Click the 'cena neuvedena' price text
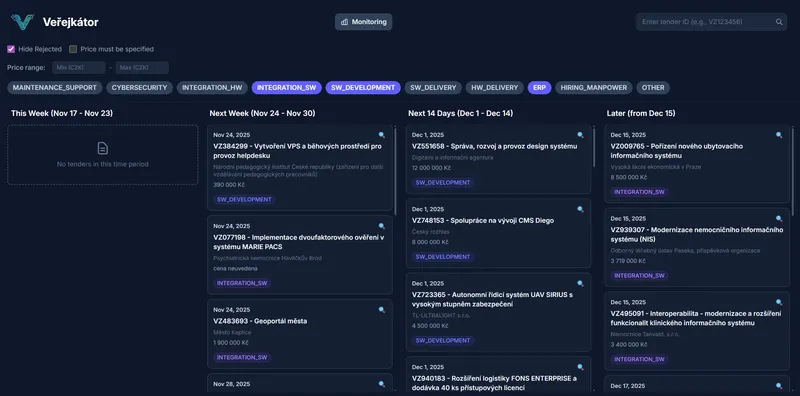 coord(235,268)
